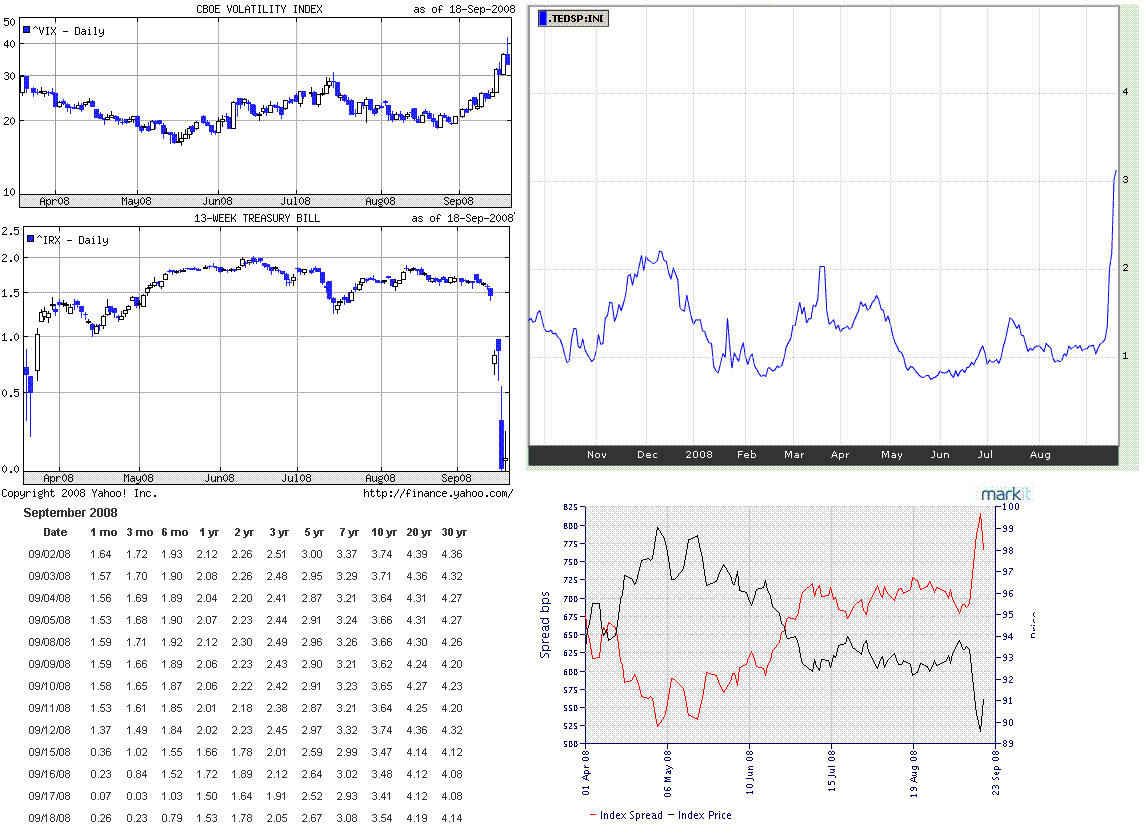Click the black Index Price legend entry

[699, 815]
